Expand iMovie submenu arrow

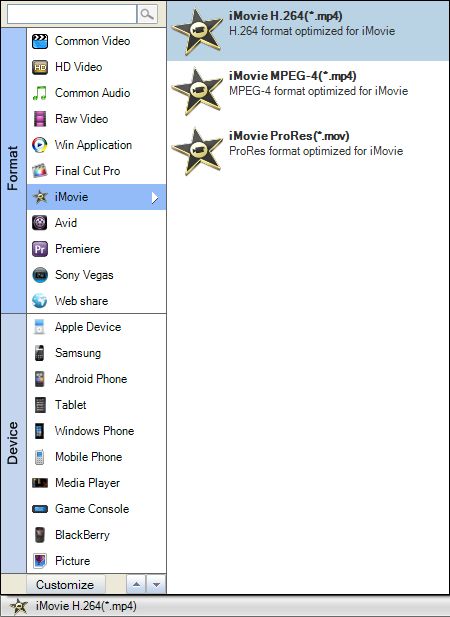point(155,198)
